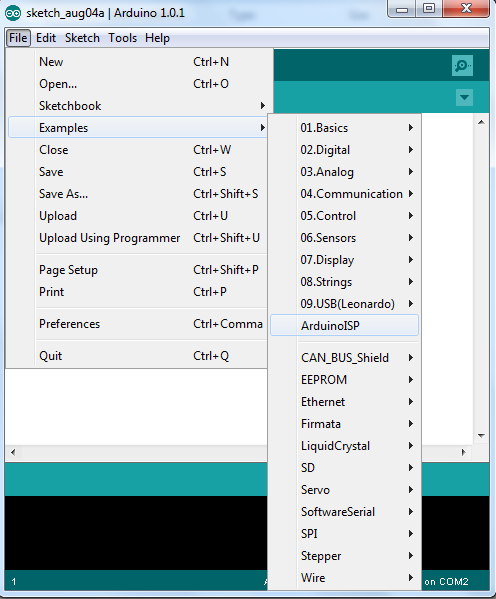Expand the 06.Sensors examples submenu
The height and width of the screenshot is (599, 496).
344,238
